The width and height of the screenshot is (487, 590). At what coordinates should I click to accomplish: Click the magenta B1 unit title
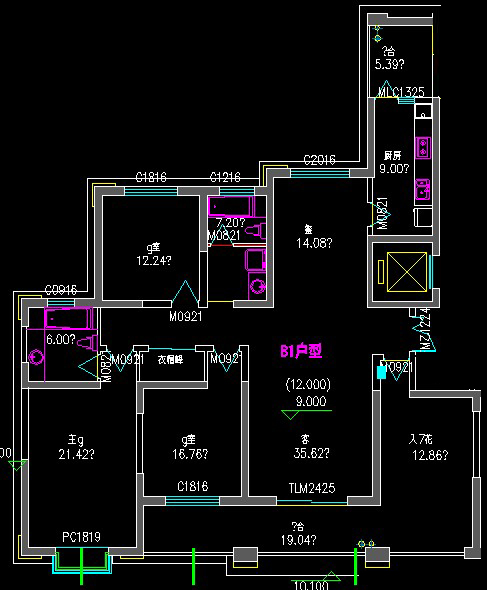tap(301, 351)
